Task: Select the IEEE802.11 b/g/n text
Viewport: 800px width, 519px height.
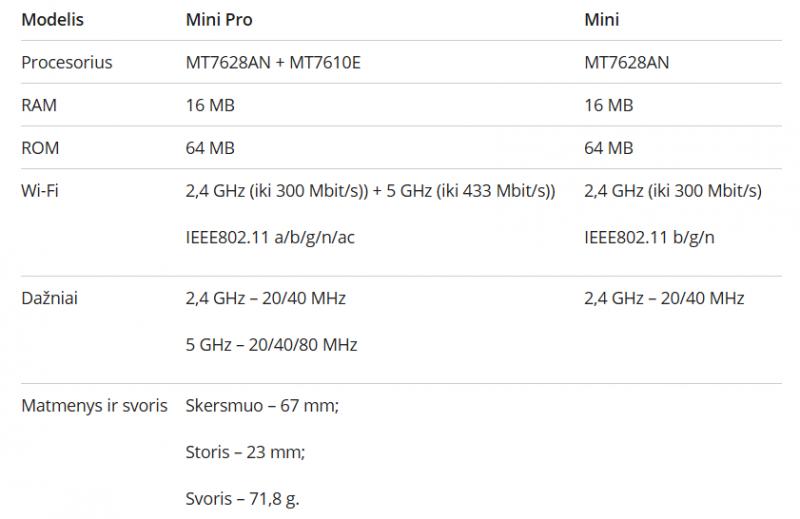Action: pyautogui.click(x=649, y=237)
